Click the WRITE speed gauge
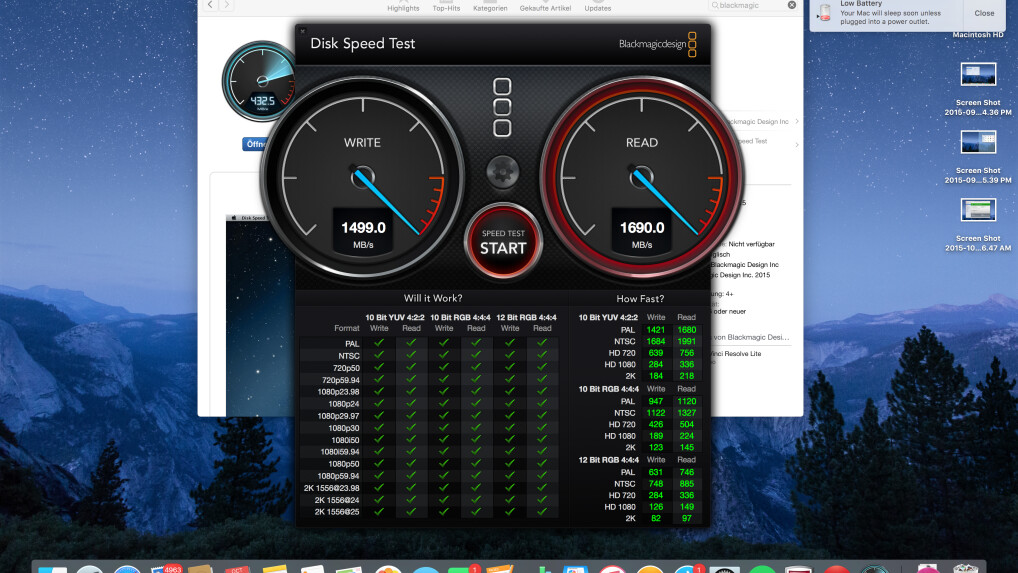This screenshot has width=1018, height=573. click(362, 177)
